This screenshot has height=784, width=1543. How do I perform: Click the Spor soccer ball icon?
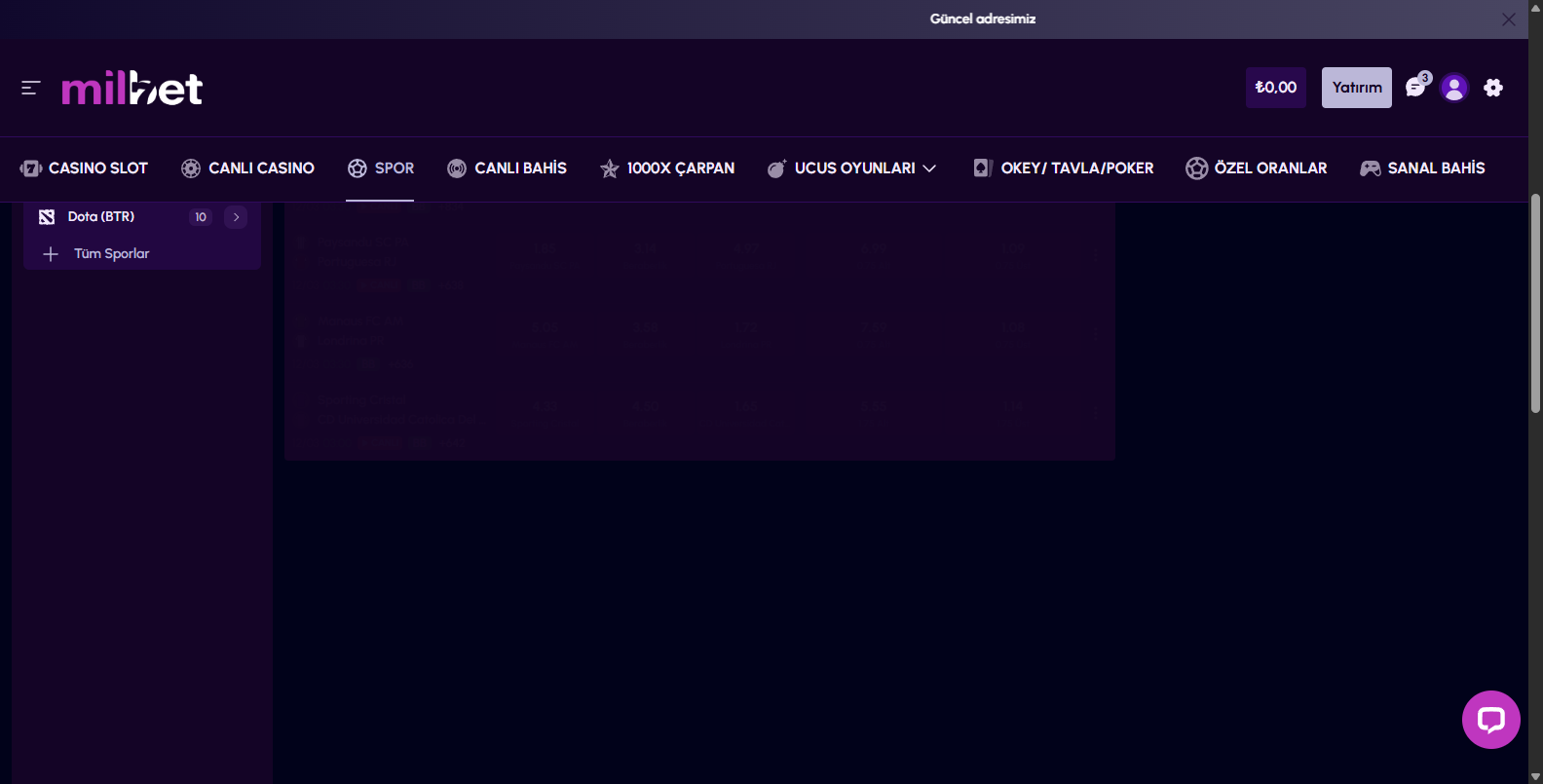coord(358,168)
